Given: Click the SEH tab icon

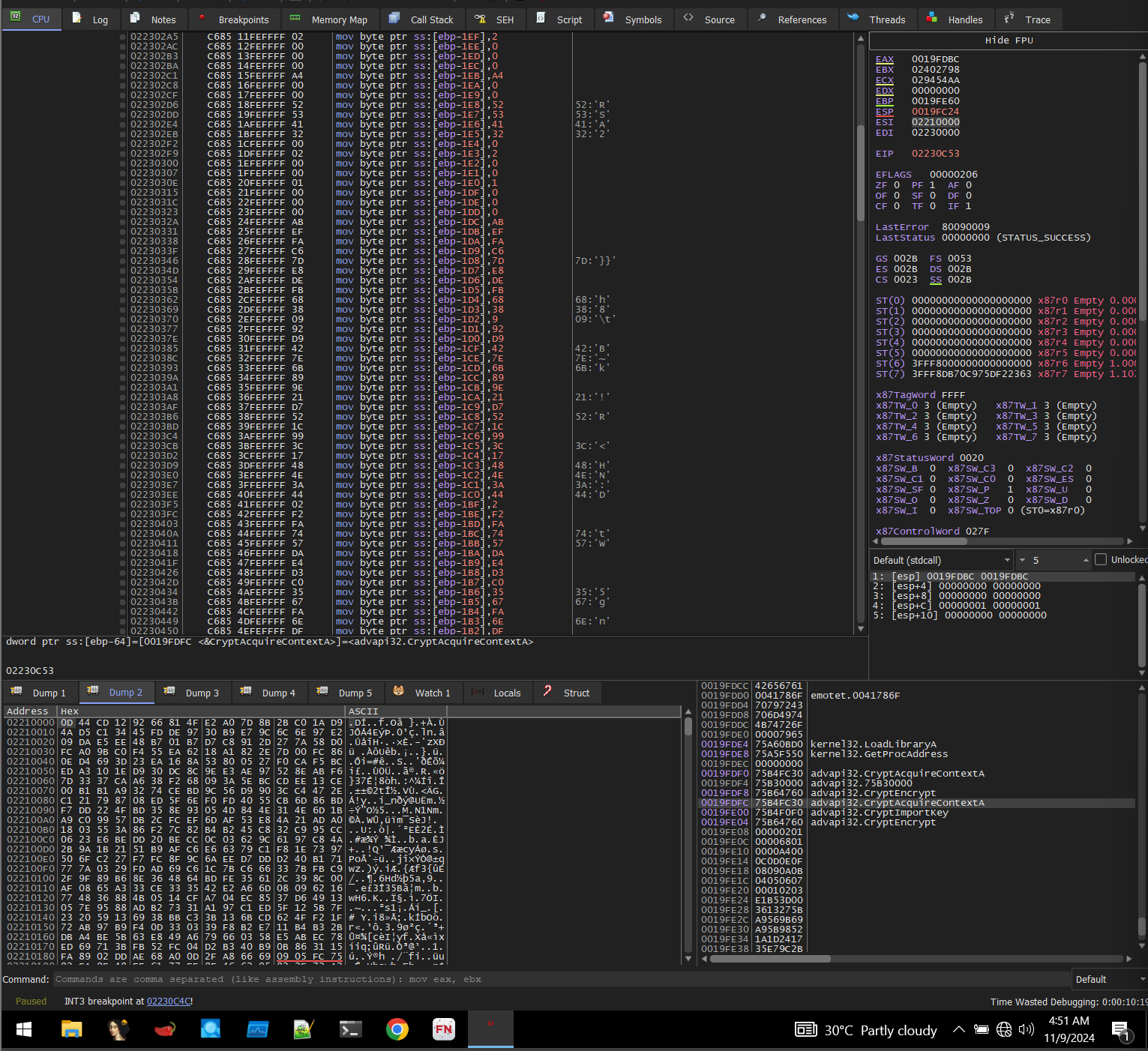Looking at the screenshot, I should (x=481, y=18).
